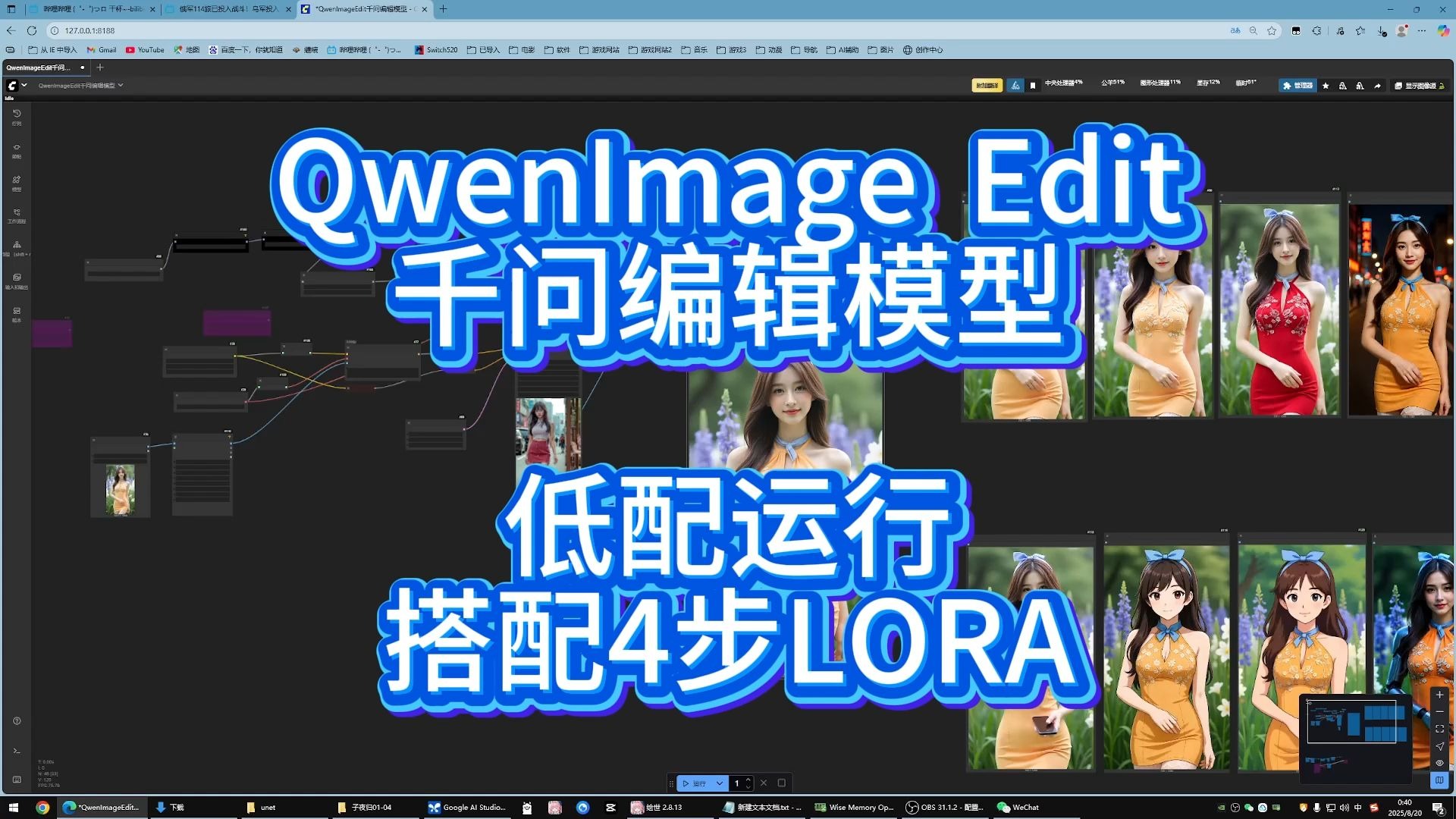The height and width of the screenshot is (819, 1456).
Task: Expand the ComfyUI logo dropdown arrow
Action: (24, 85)
